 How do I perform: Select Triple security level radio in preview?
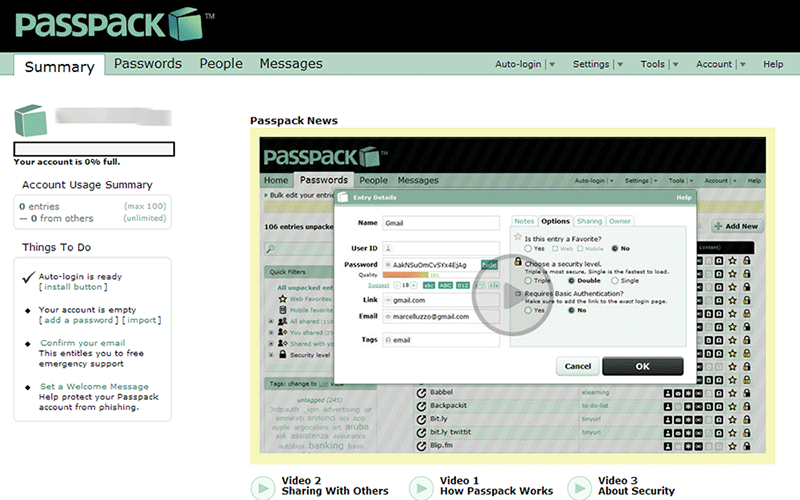pyautogui.click(x=528, y=281)
